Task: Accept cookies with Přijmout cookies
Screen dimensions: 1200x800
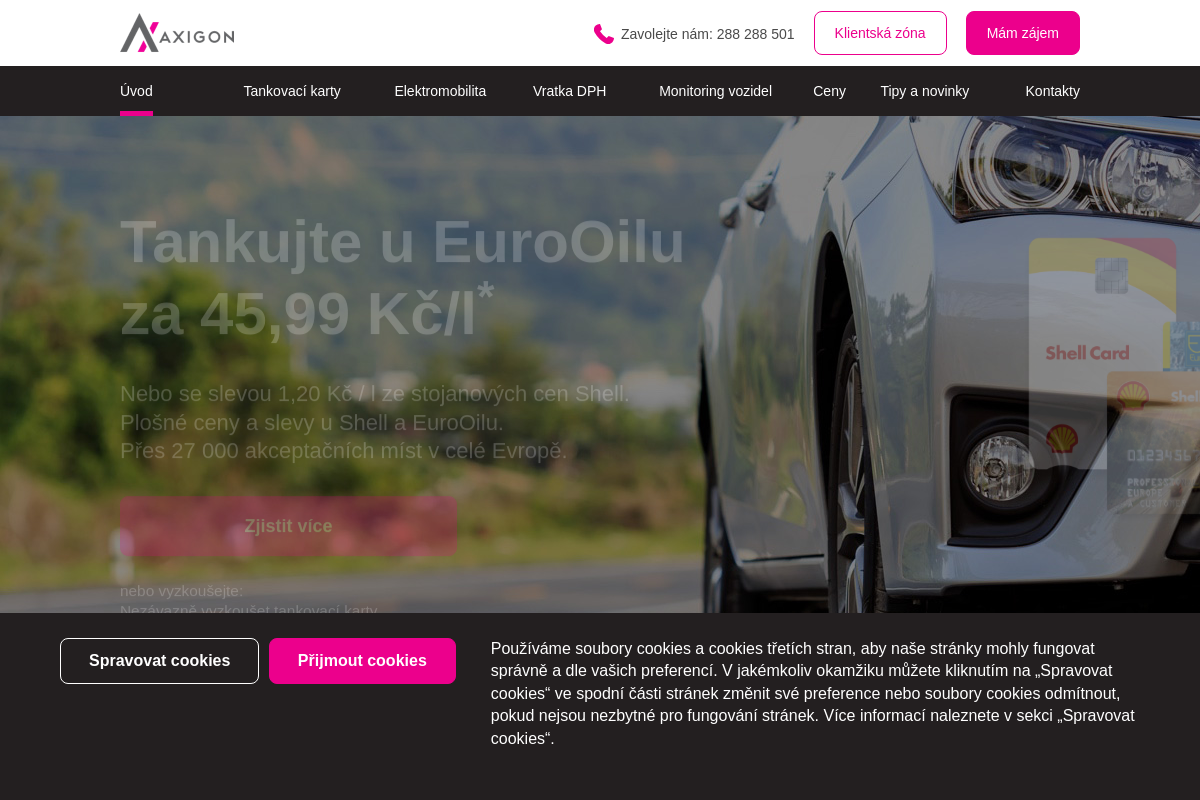Action: 362,661
